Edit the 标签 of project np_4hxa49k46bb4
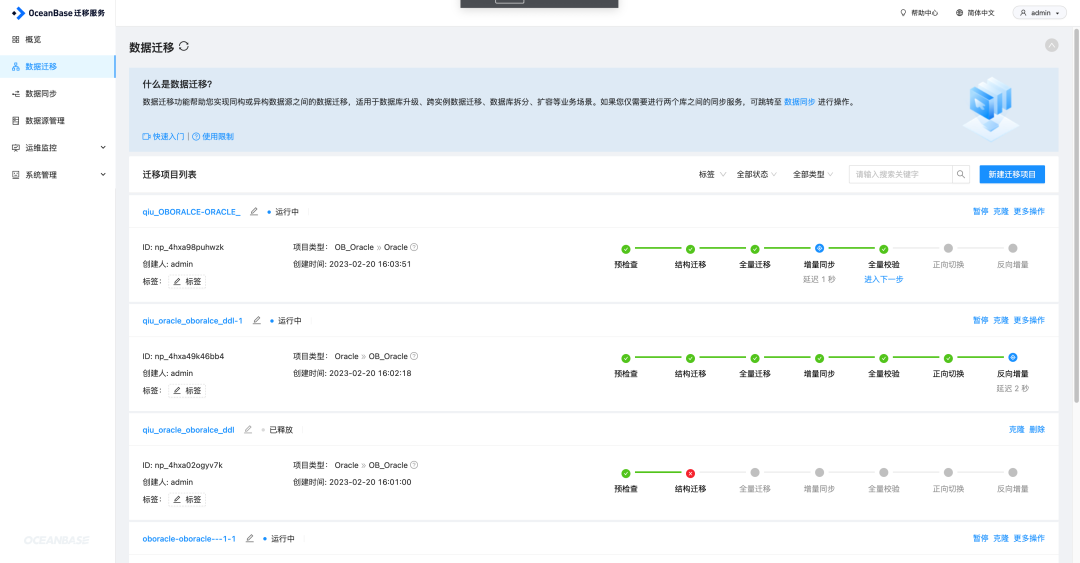Viewport: 1080px width, 563px height. pyautogui.click(x=187, y=390)
